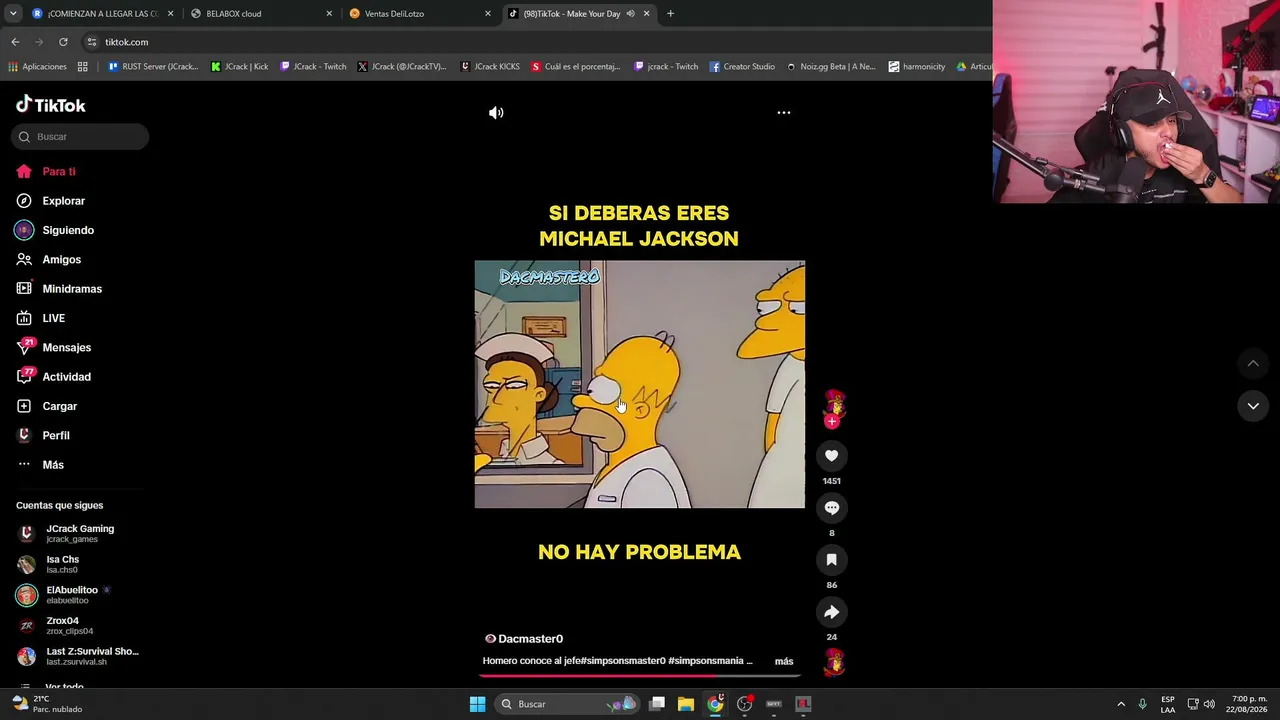The width and height of the screenshot is (1280, 720).
Task: Switch to the BELABOX cloud tab
Action: pyautogui.click(x=262, y=14)
